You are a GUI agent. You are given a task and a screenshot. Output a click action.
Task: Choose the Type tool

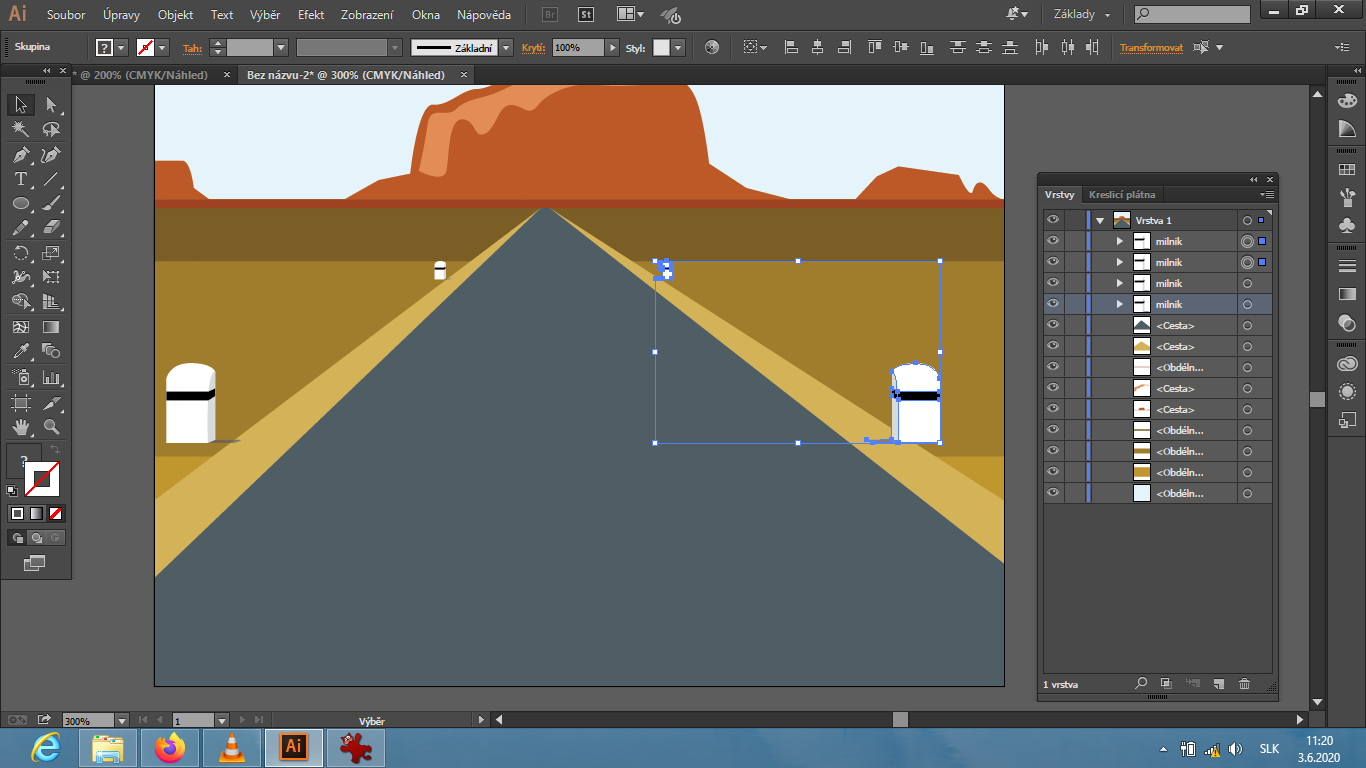pyautogui.click(x=21, y=180)
